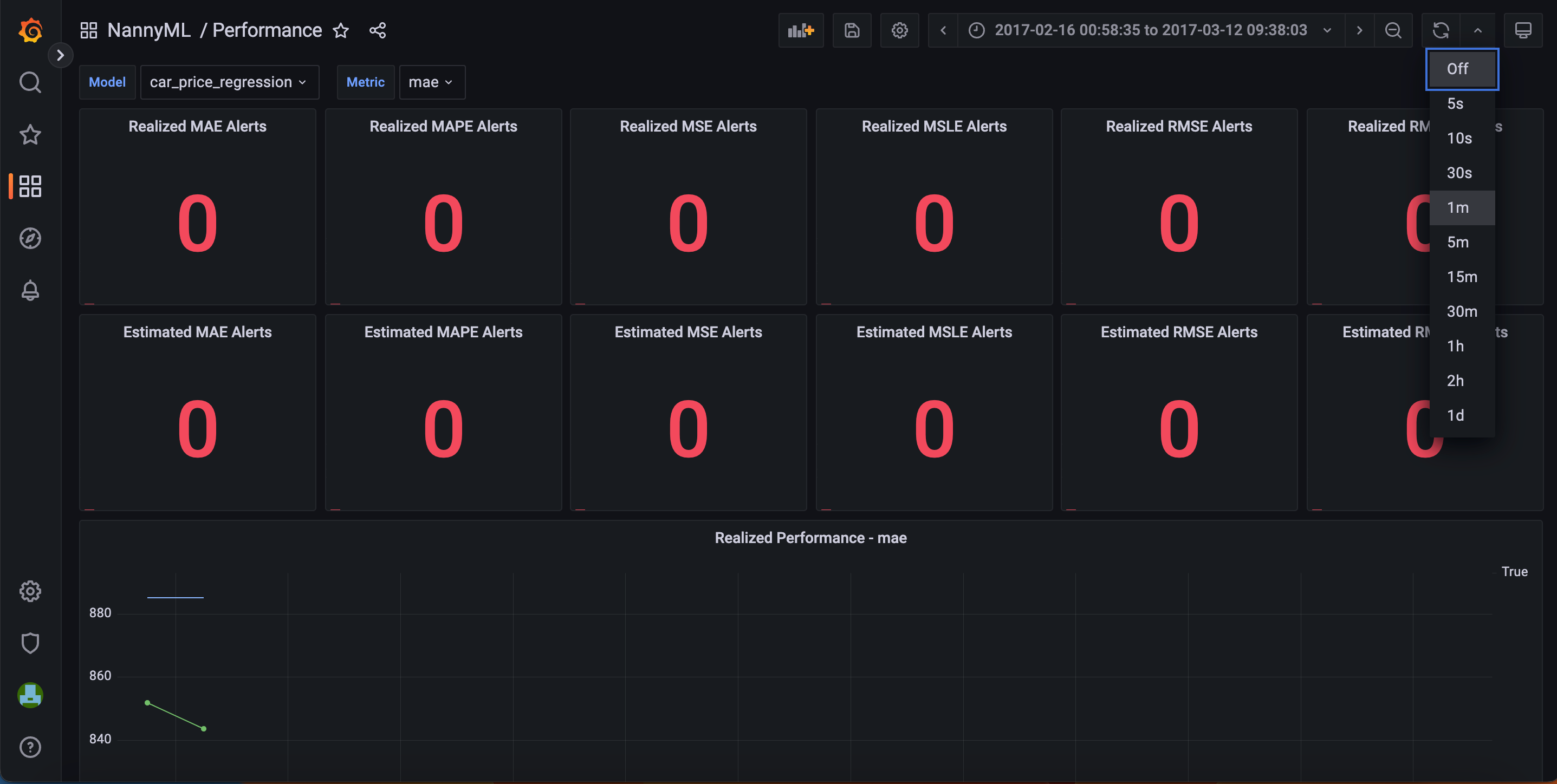Mark dashboard as favorite with the star
1557x784 pixels.
[x=341, y=30]
